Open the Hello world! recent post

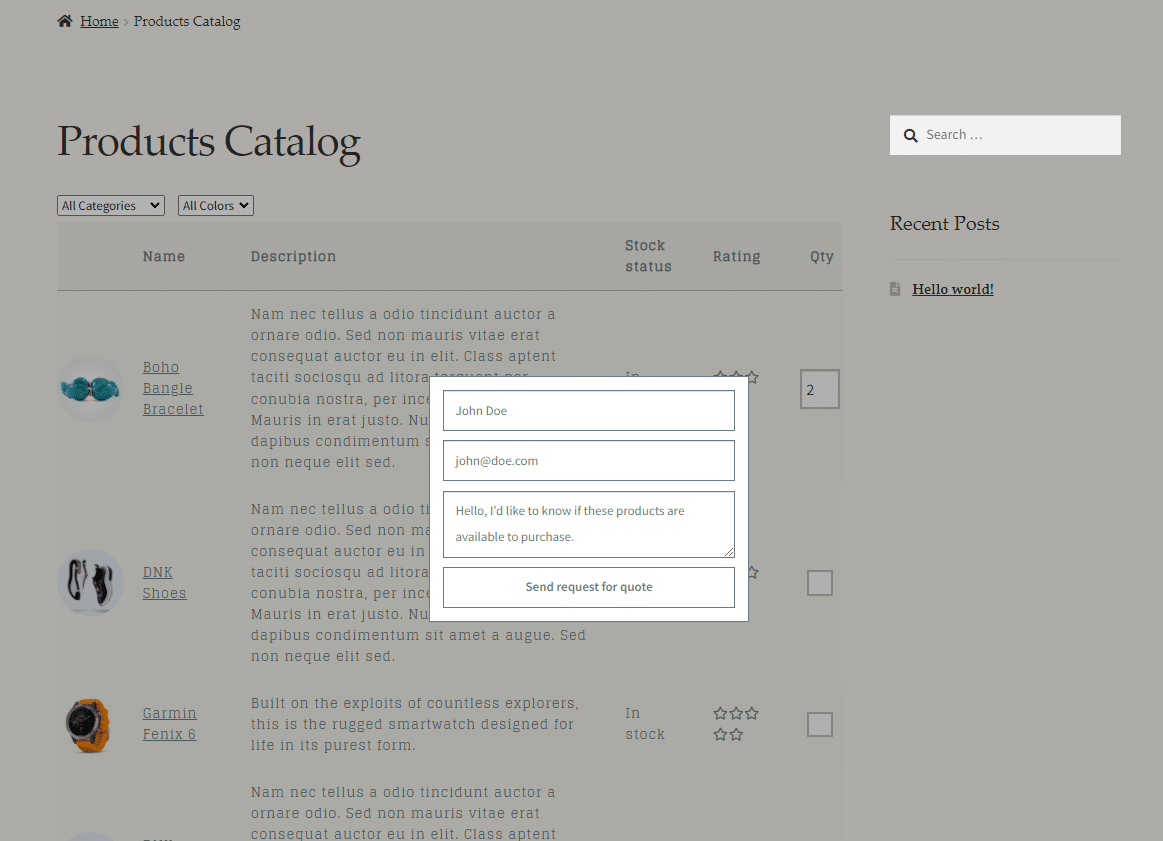point(952,289)
